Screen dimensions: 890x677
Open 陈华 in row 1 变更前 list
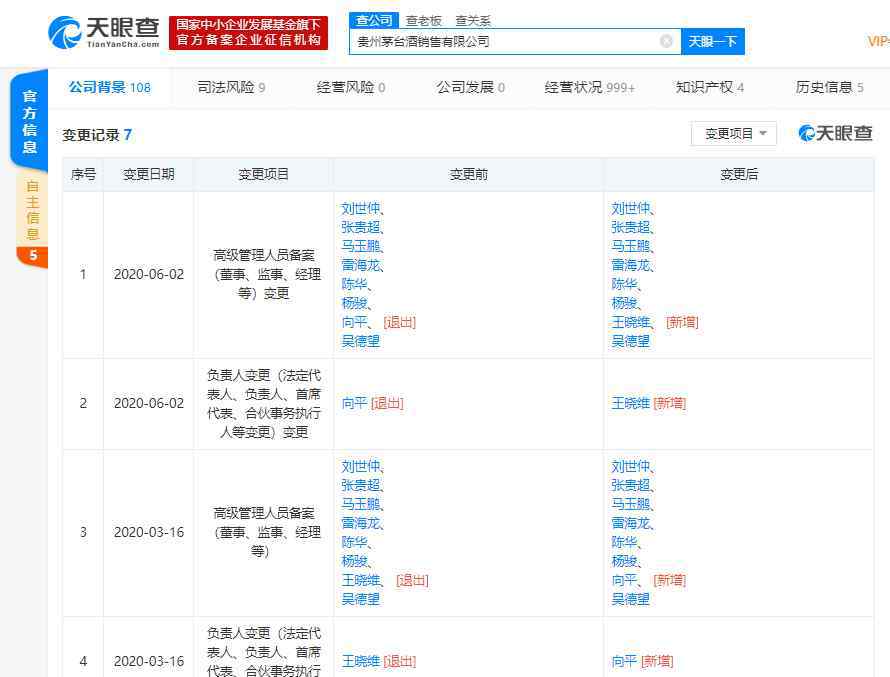pyautogui.click(x=354, y=284)
